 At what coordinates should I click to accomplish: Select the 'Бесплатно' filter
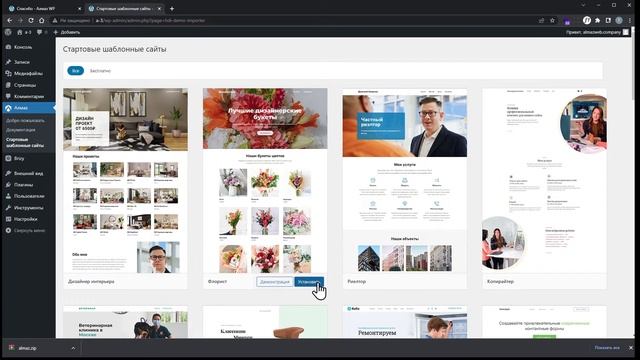point(100,71)
